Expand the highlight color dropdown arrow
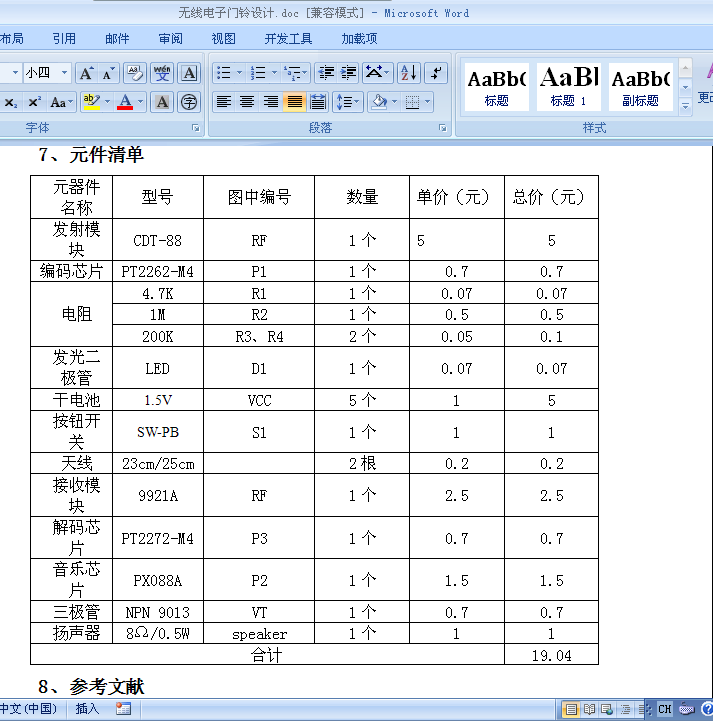713x721 pixels. (107, 102)
